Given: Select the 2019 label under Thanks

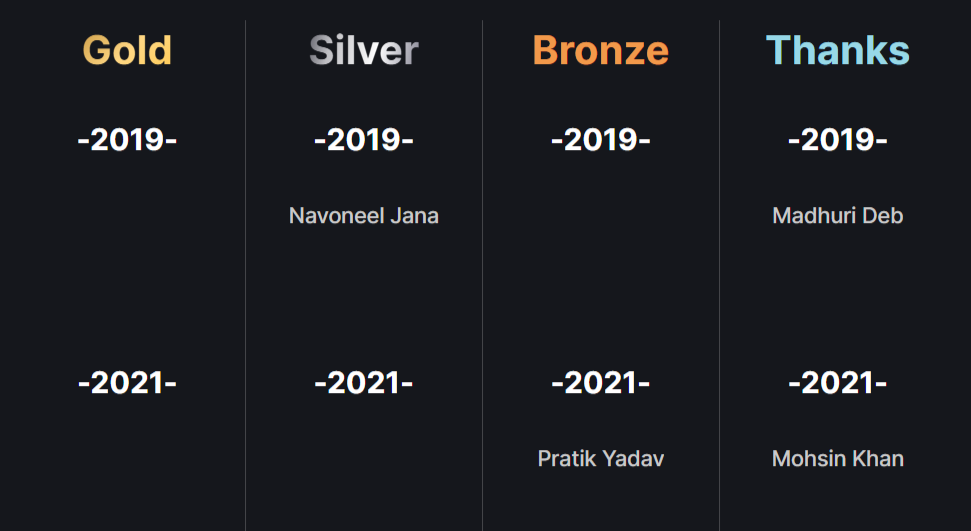Looking at the screenshot, I should [x=837, y=140].
